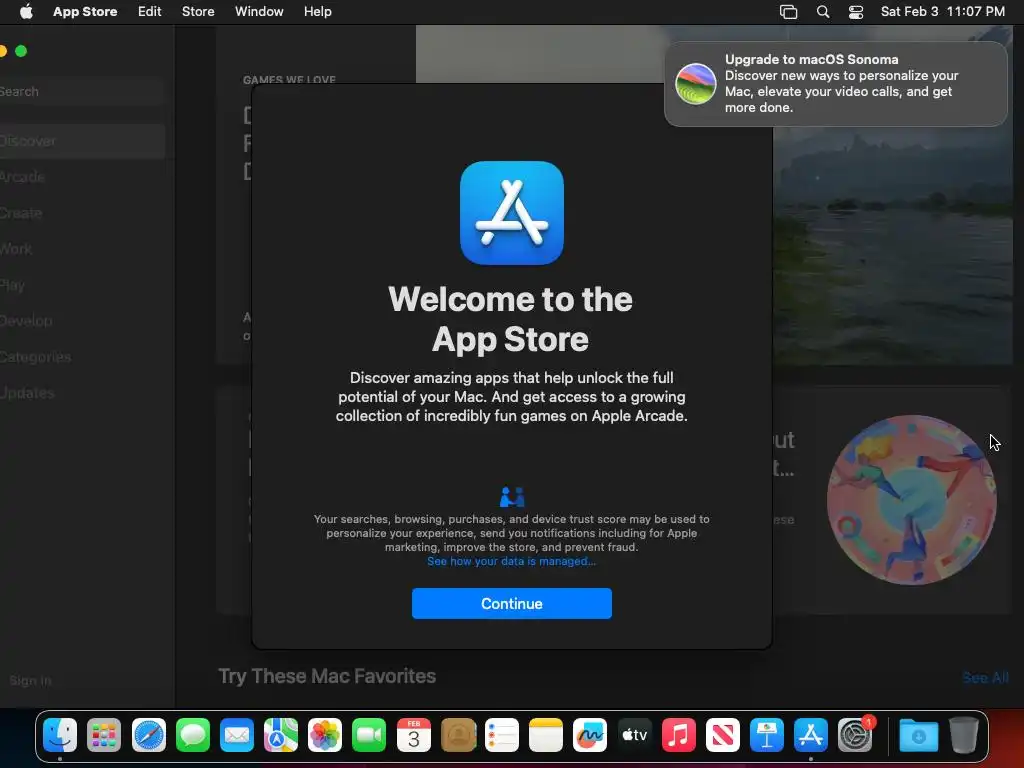Select Work in the App Store sidebar
1024x768 pixels.
click(x=80, y=249)
